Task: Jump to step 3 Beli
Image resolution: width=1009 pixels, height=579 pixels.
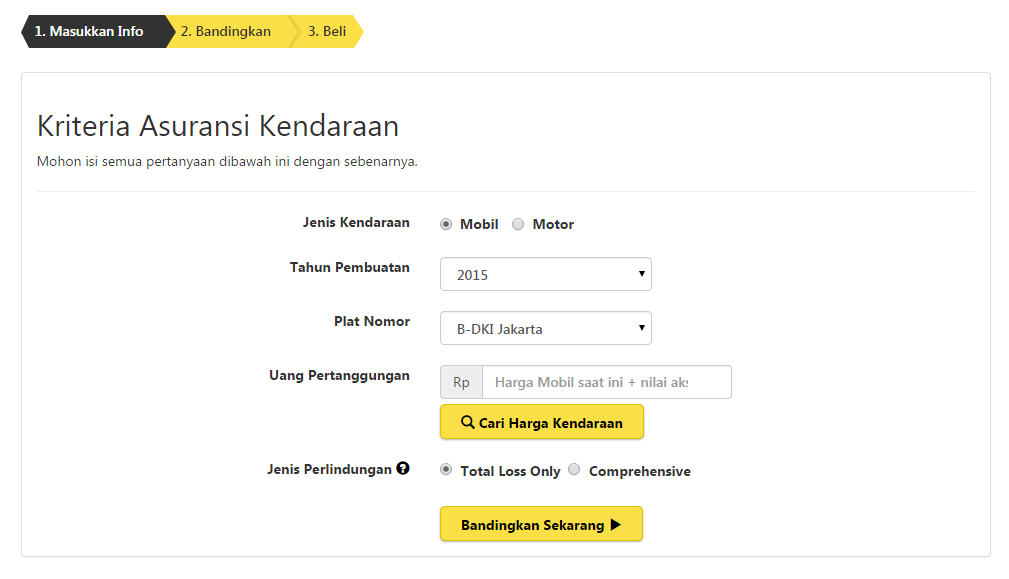Action: (x=327, y=31)
